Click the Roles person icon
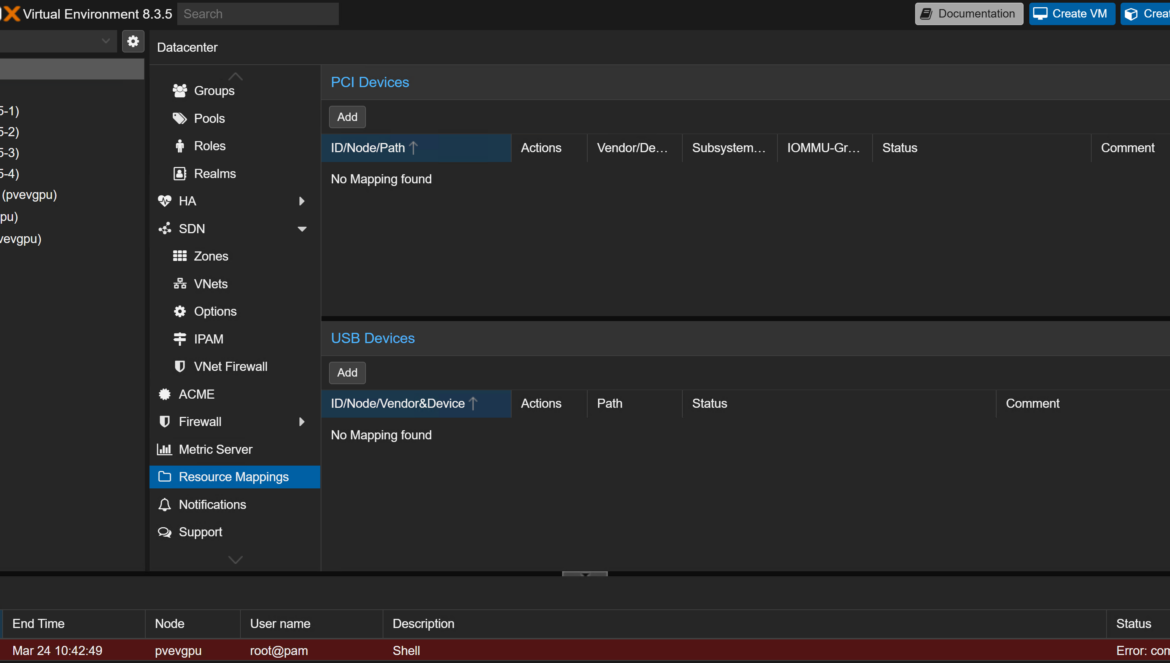 pos(180,146)
